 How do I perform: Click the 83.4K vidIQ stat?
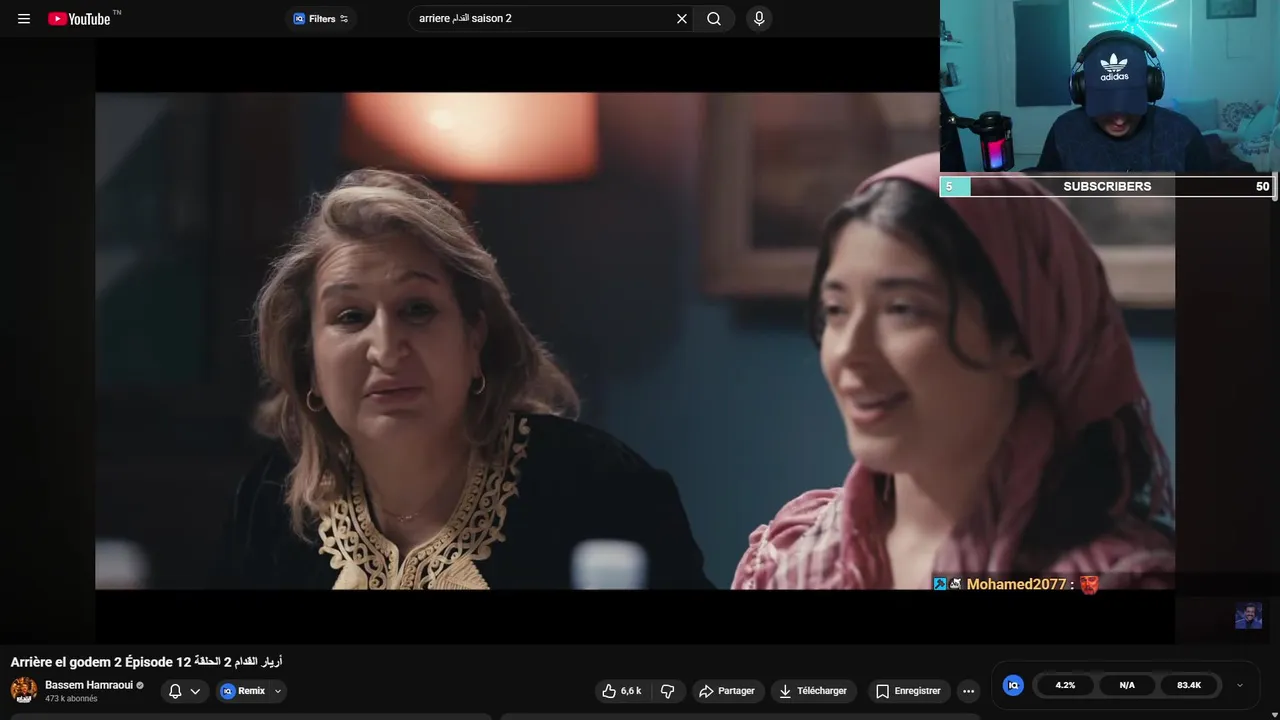(1189, 685)
